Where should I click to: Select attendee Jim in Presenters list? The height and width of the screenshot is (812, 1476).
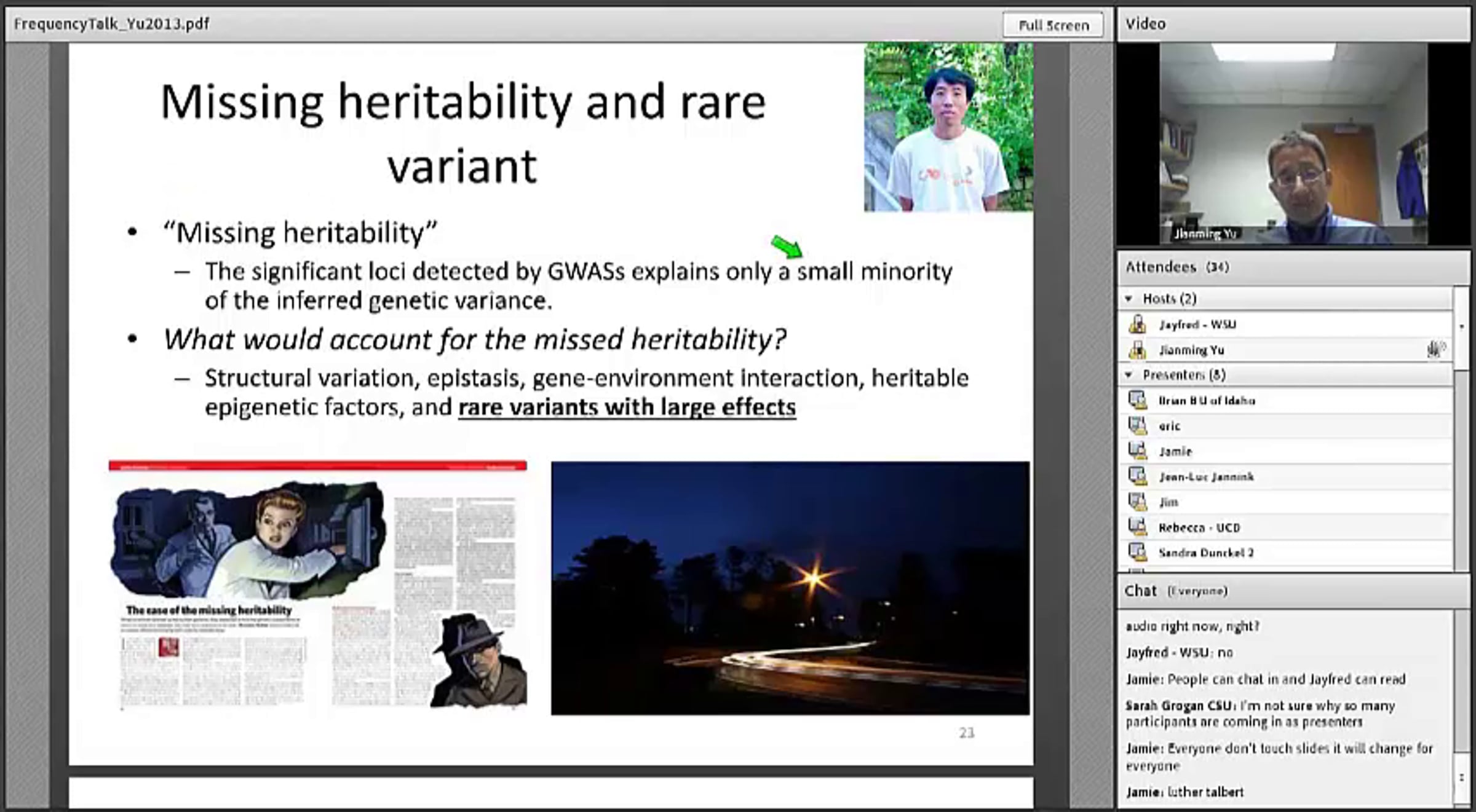coord(1169,502)
